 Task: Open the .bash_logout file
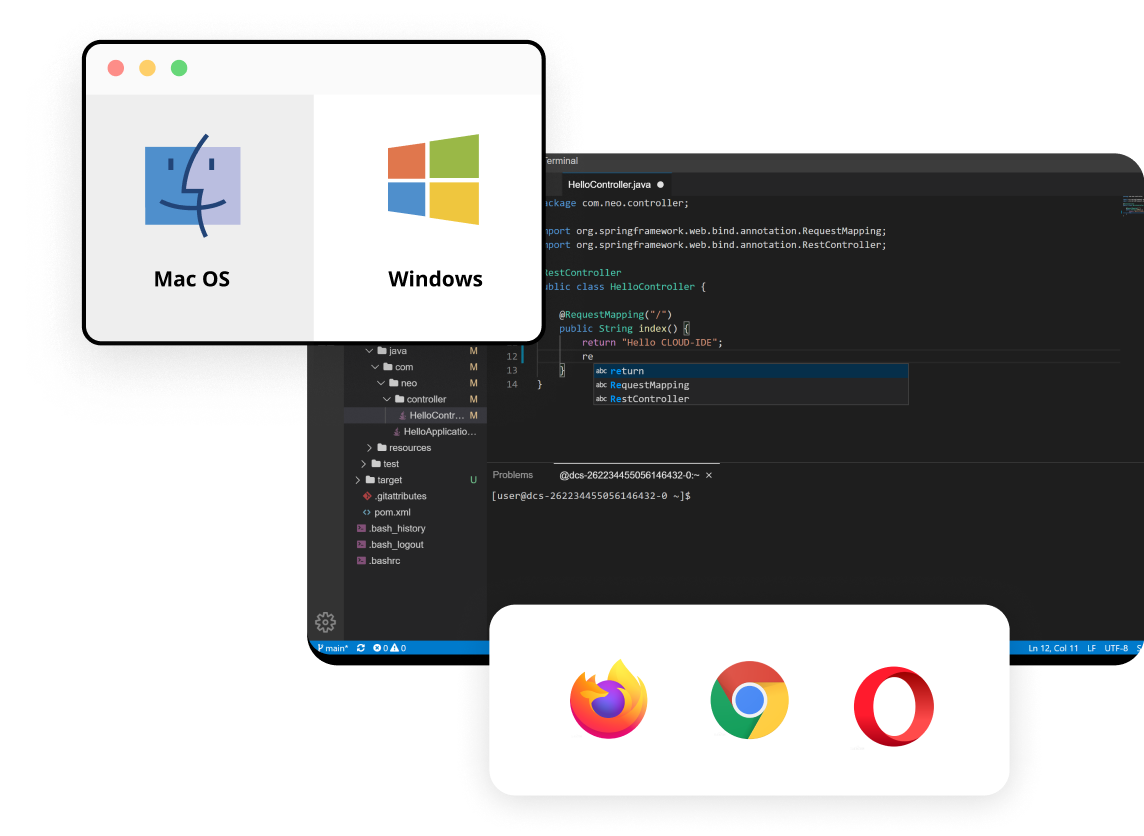390,544
